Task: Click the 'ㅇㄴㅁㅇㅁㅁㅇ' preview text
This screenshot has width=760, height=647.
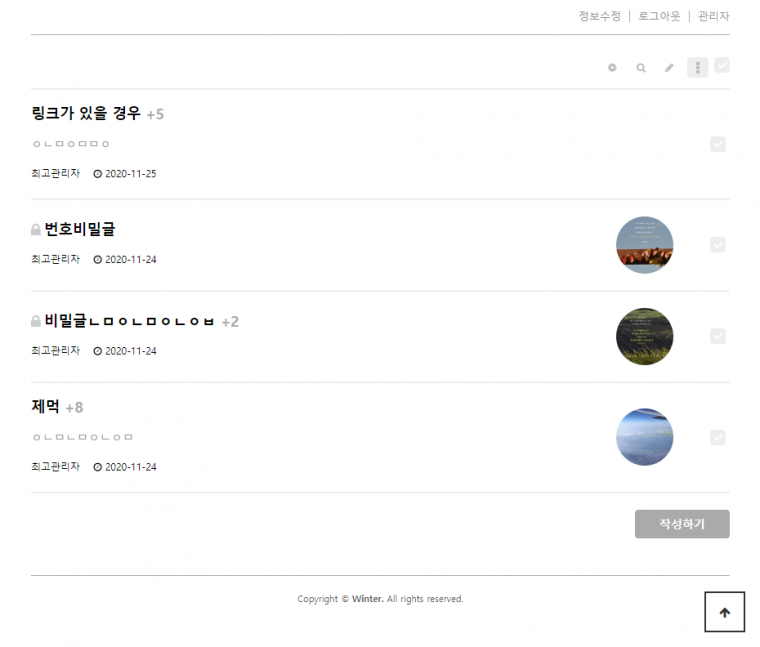Action: tap(71, 144)
